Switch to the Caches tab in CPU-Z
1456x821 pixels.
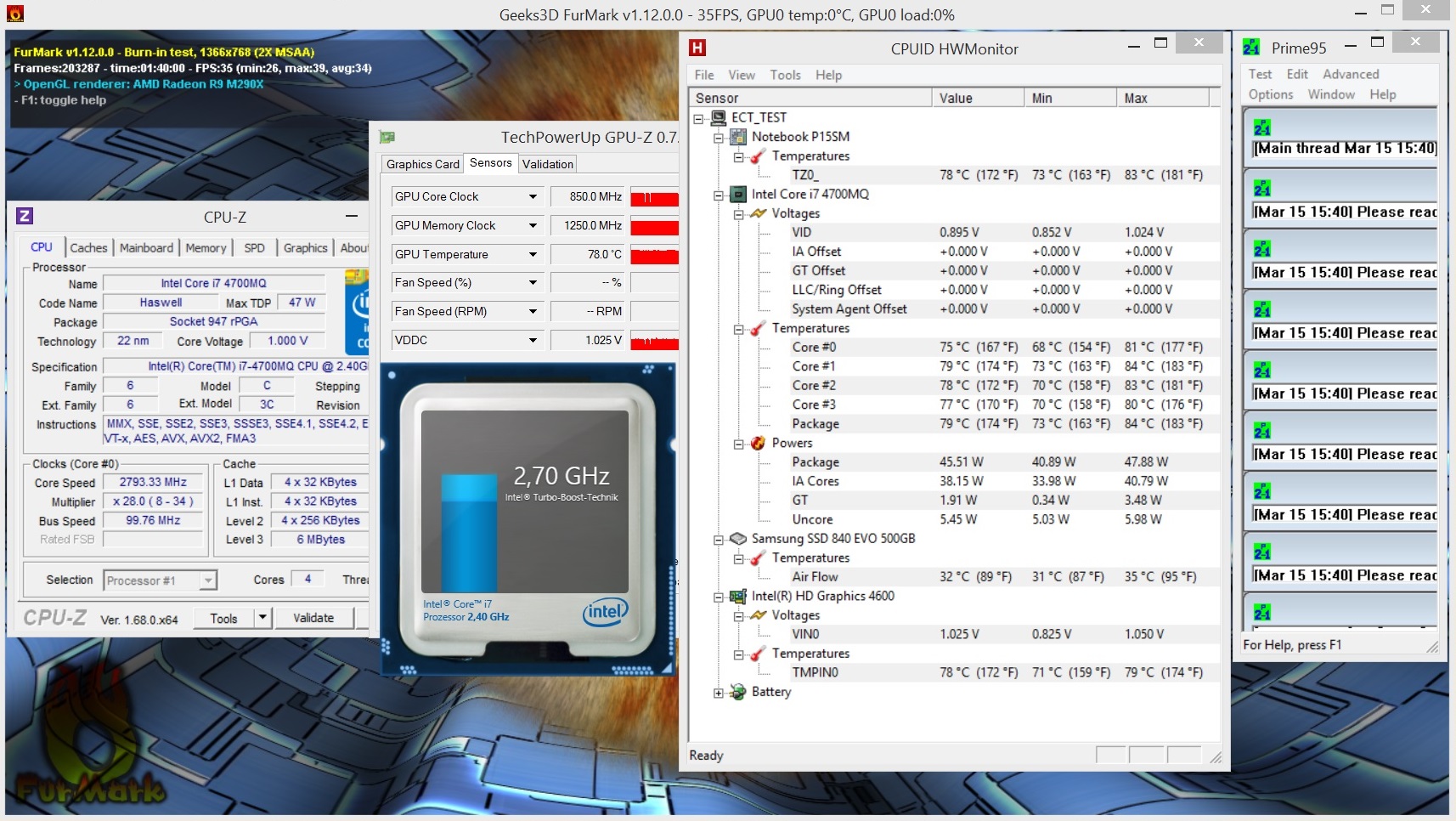88,248
